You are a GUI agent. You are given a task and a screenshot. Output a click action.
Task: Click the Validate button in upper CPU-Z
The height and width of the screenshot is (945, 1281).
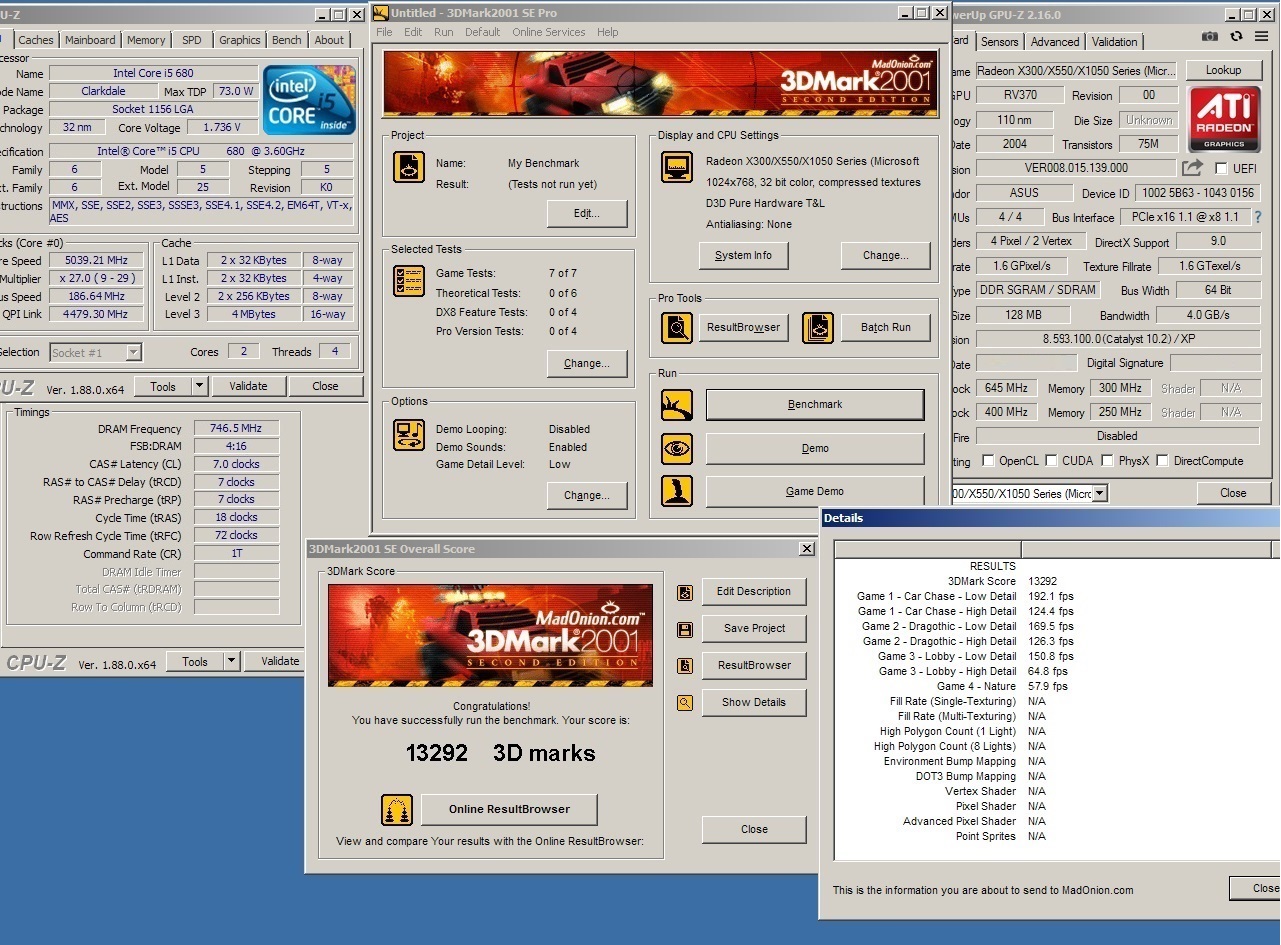(x=248, y=386)
